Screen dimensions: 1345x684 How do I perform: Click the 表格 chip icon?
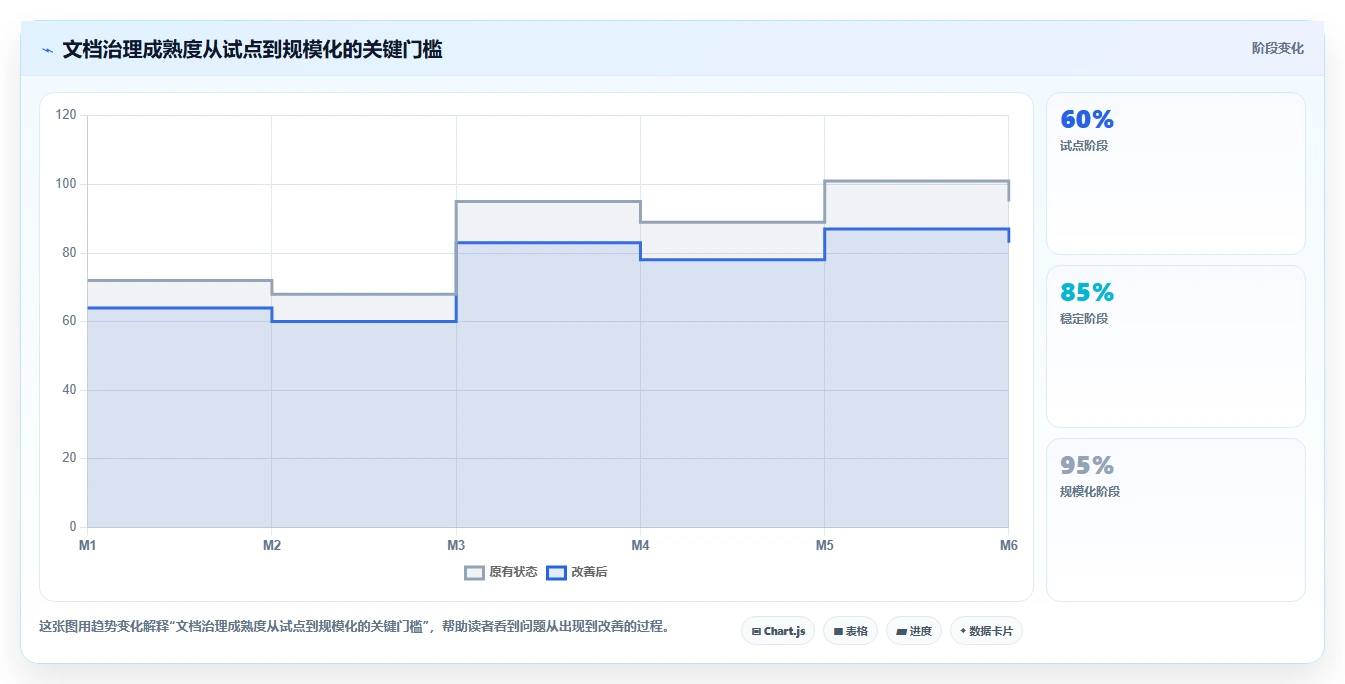coord(838,632)
